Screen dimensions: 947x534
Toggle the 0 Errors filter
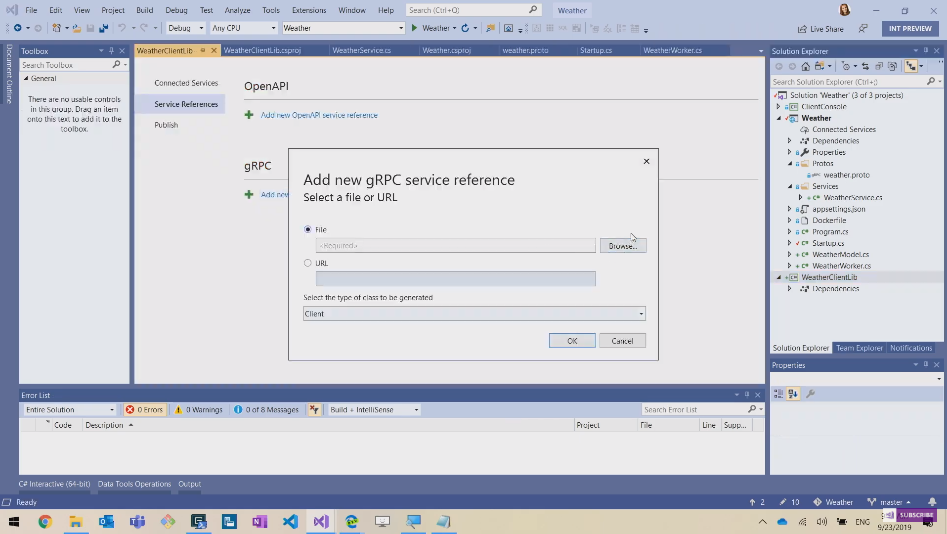144,410
